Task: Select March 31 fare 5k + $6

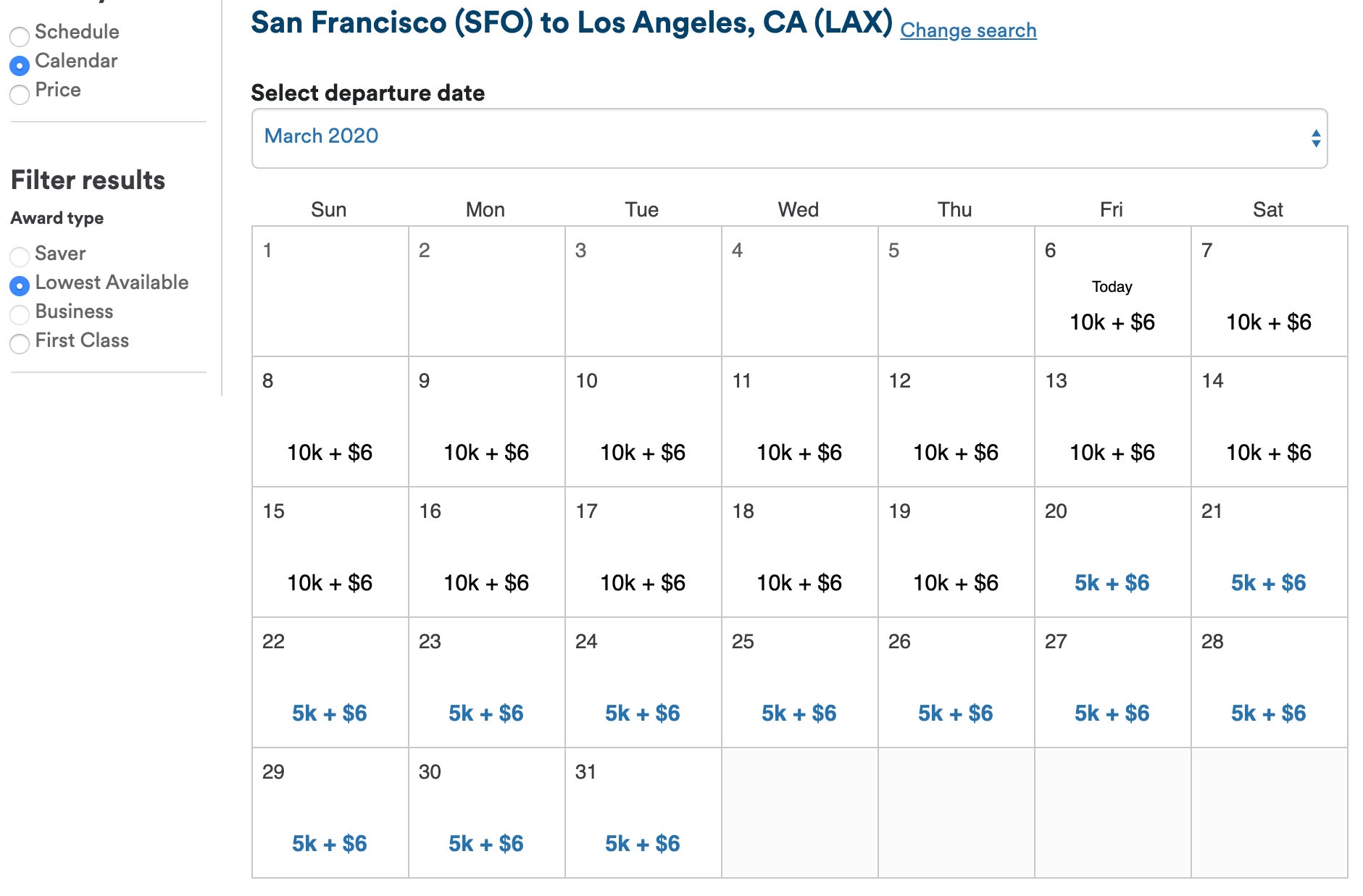Action: click(x=642, y=844)
